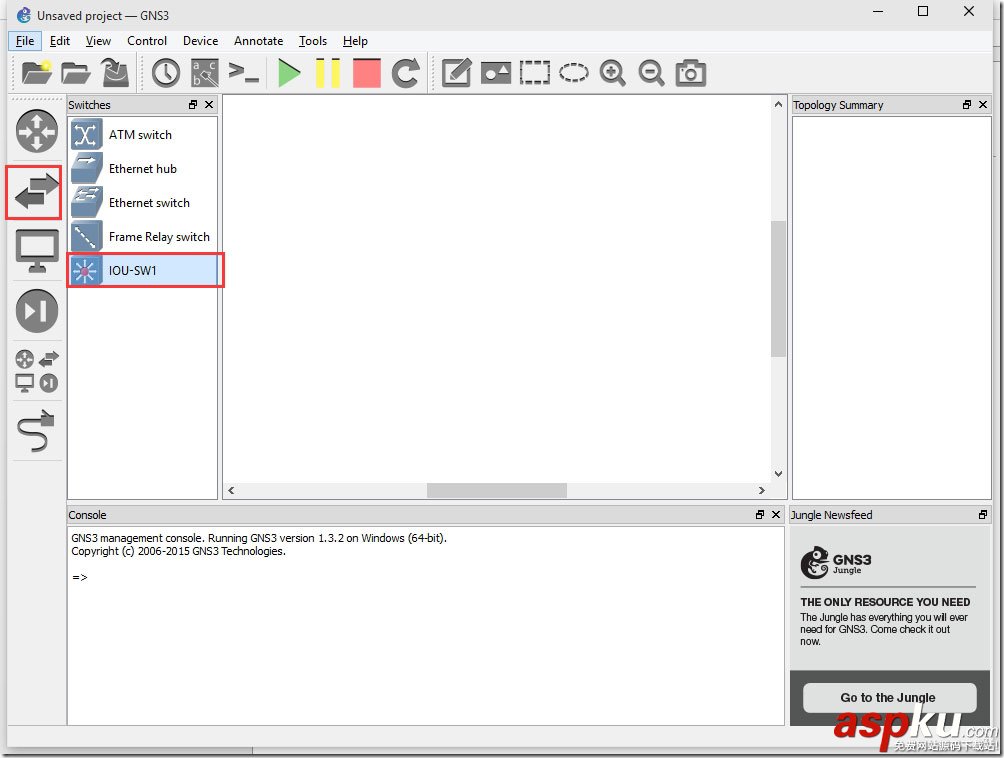Stop all devices with the red stop icon
The width and height of the screenshot is (1004, 758).
366,72
